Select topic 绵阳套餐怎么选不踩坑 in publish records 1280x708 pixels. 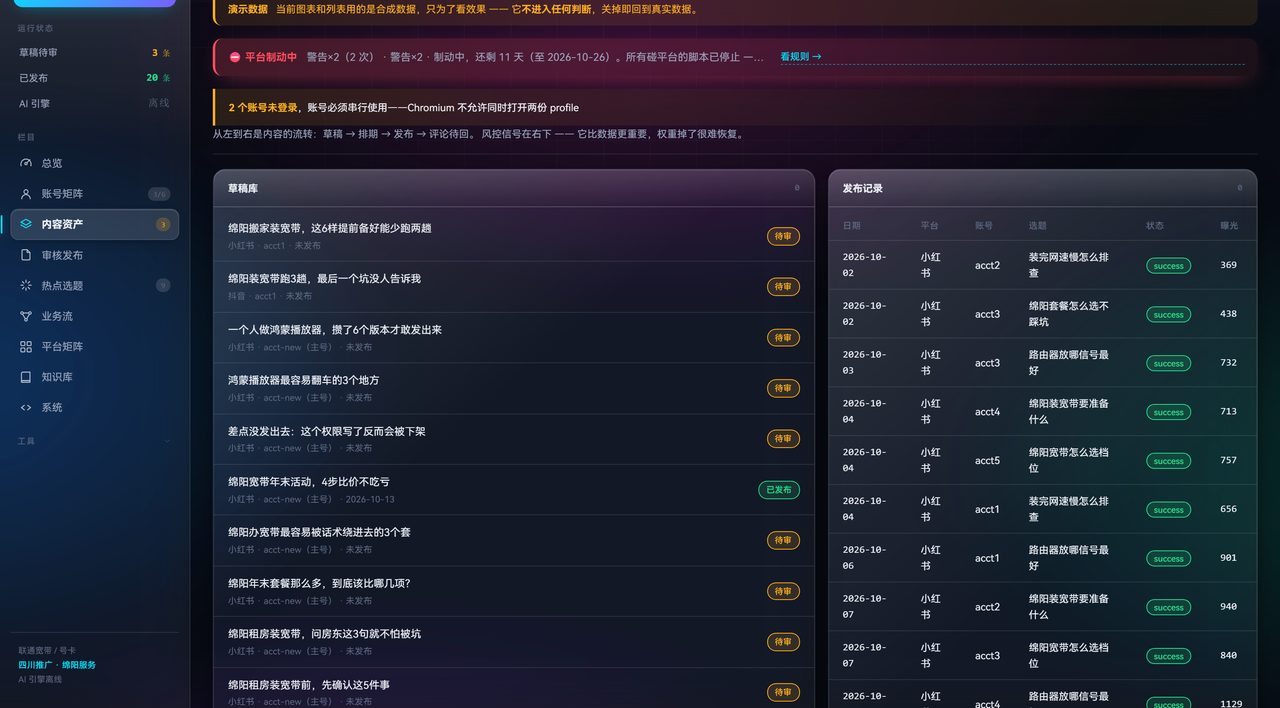pyautogui.click(x=1069, y=314)
